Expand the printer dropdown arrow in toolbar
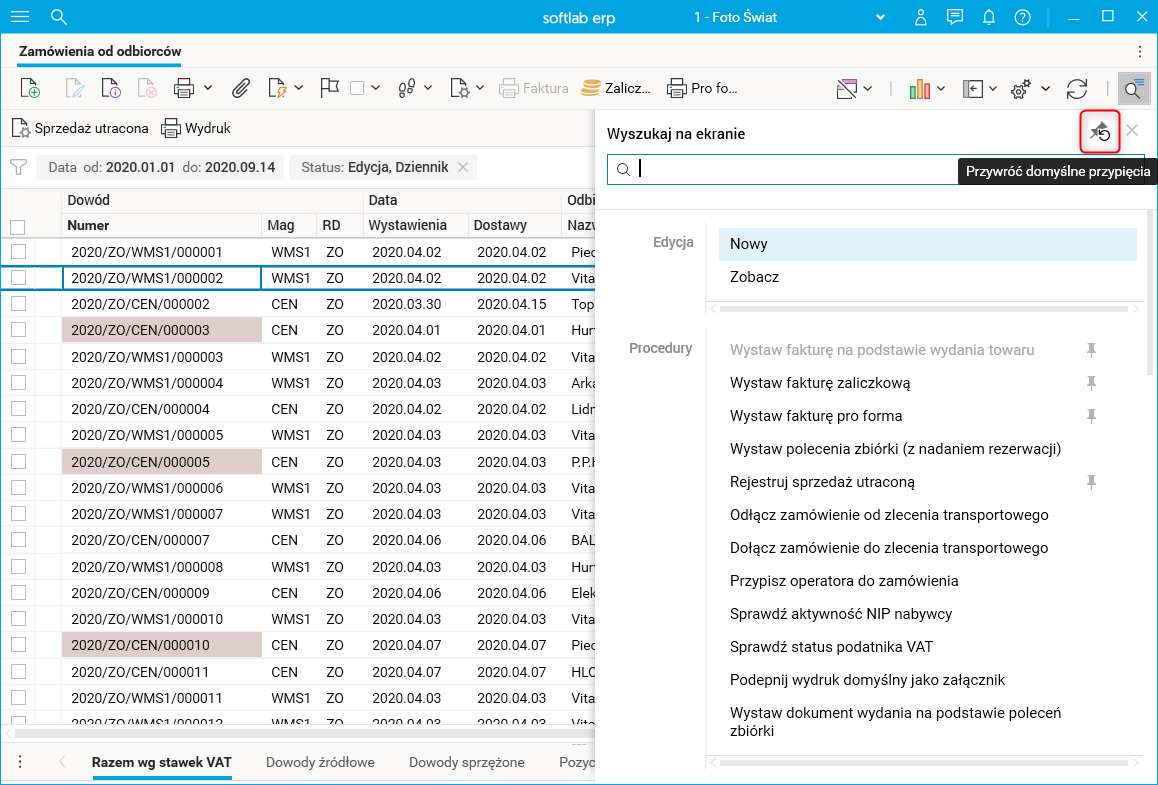Image resolution: width=1158 pixels, height=785 pixels. click(x=208, y=88)
